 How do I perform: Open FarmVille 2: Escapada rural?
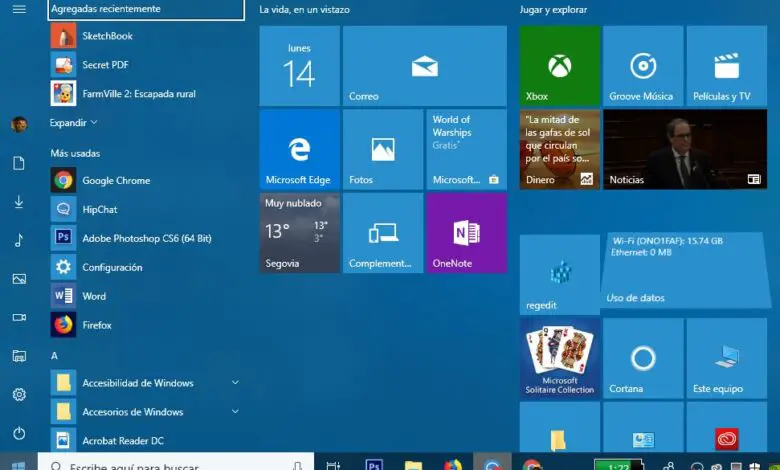coord(146,94)
